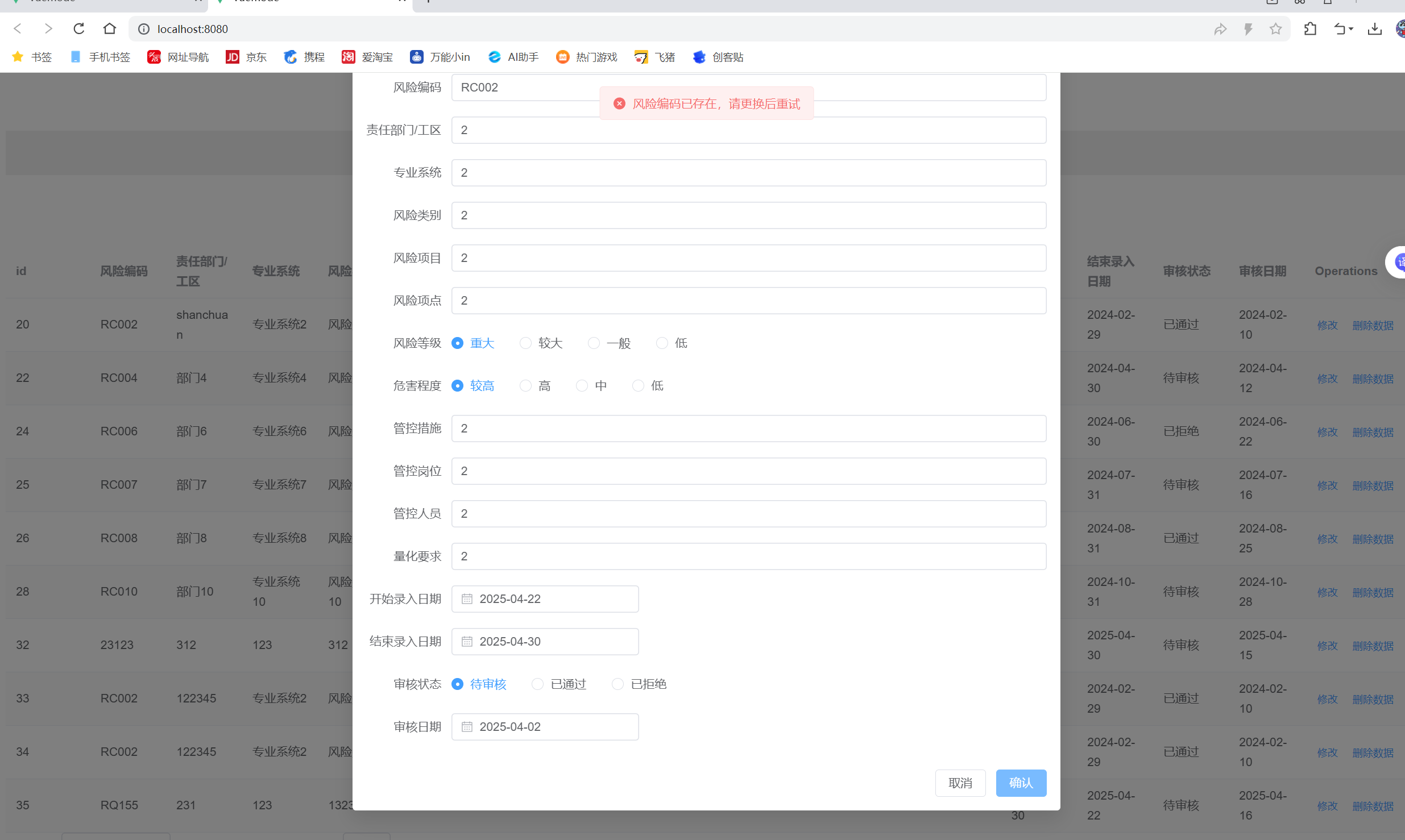Open the 开始录入日期 date picker field

545,599
